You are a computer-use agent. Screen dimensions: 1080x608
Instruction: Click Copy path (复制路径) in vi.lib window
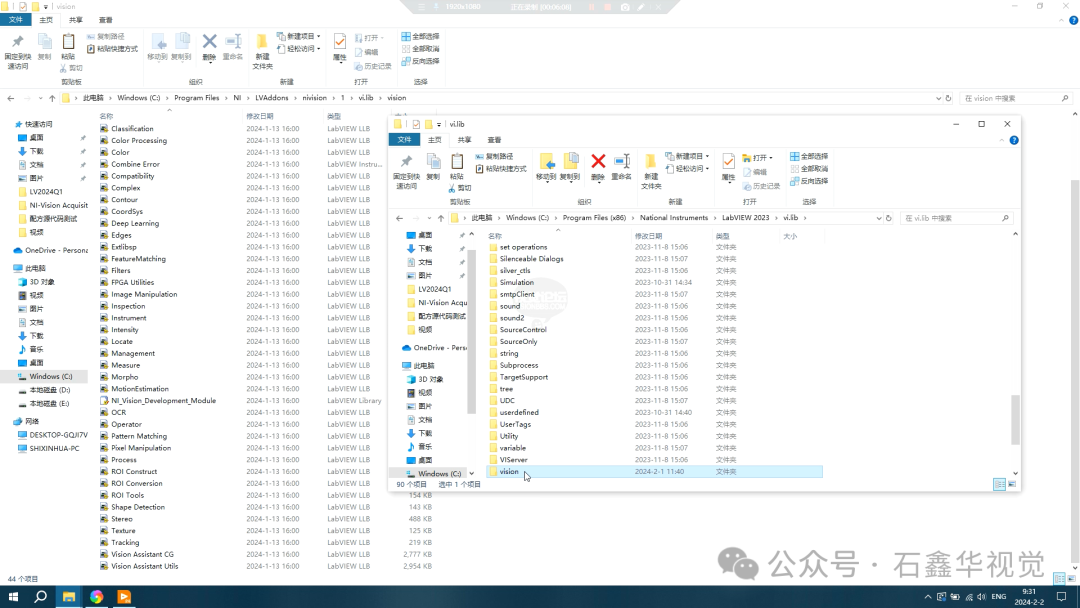click(x=495, y=156)
